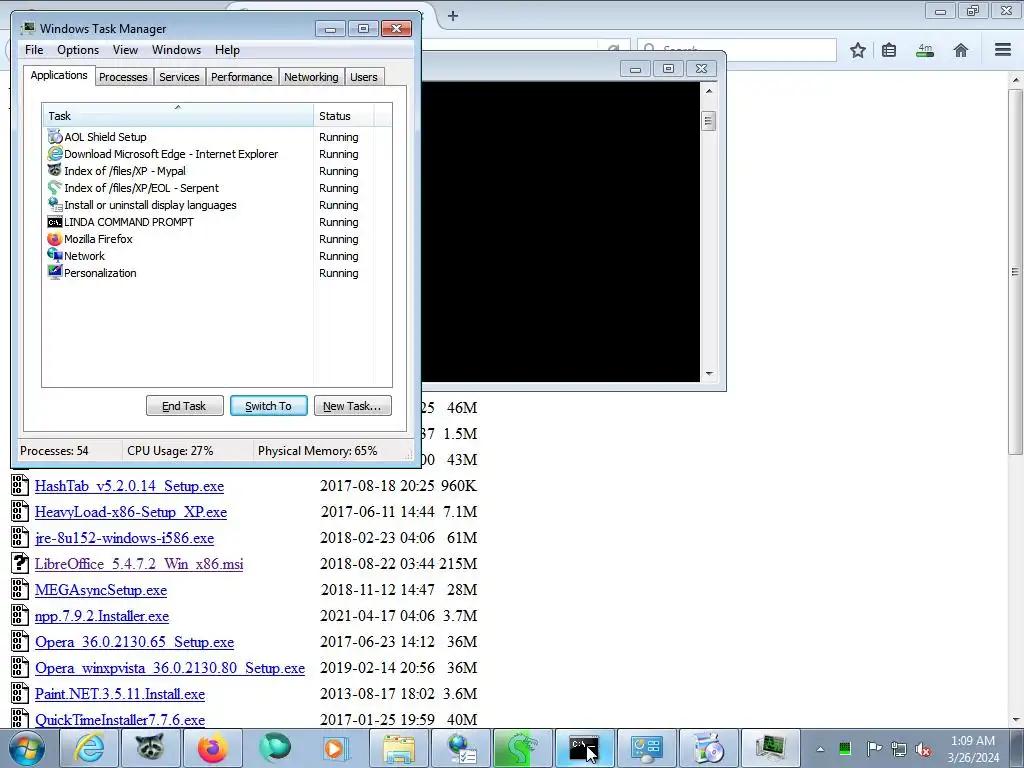Open the browser hamburger menu
The height and width of the screenshot is (768, 1024).
1003,50
